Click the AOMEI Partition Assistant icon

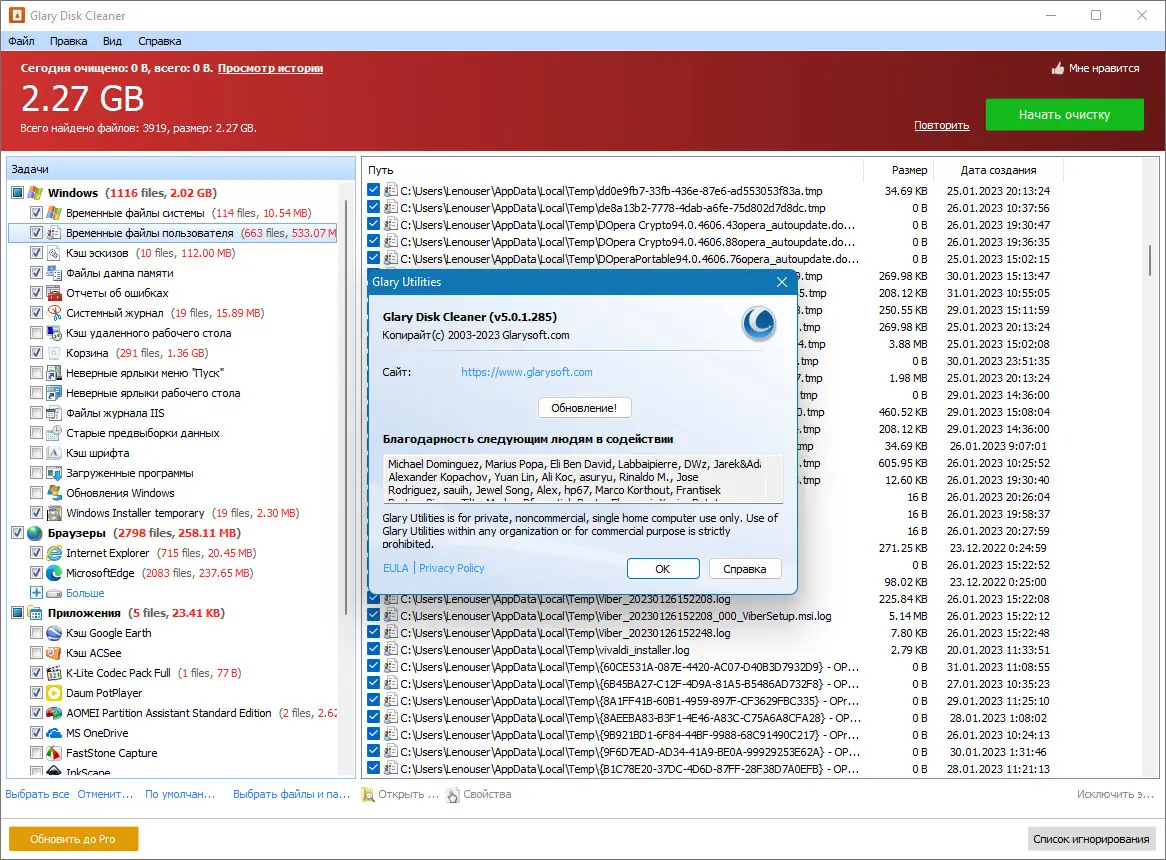(x=54, y=714)
